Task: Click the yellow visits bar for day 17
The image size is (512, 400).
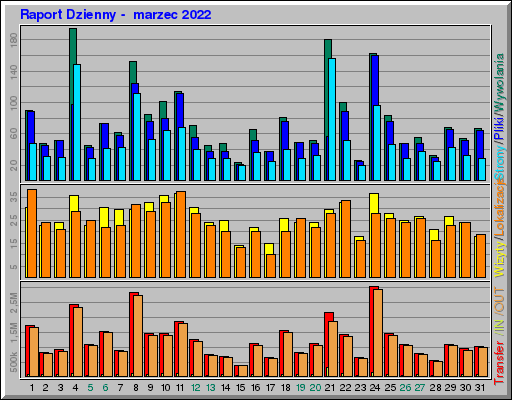Action: (269, 249)
